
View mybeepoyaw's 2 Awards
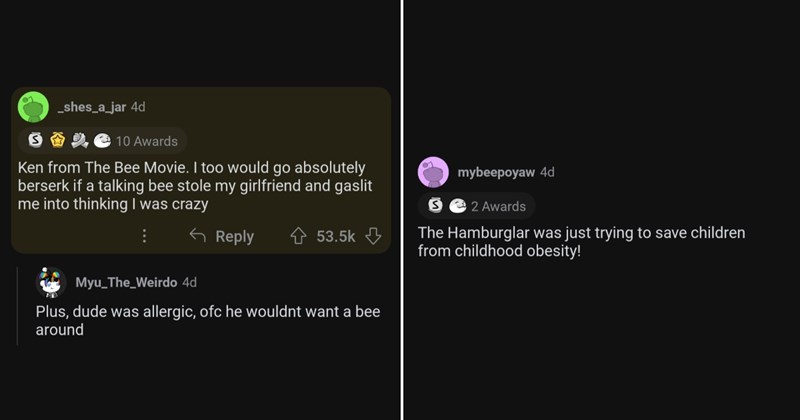tap(498, 206)
